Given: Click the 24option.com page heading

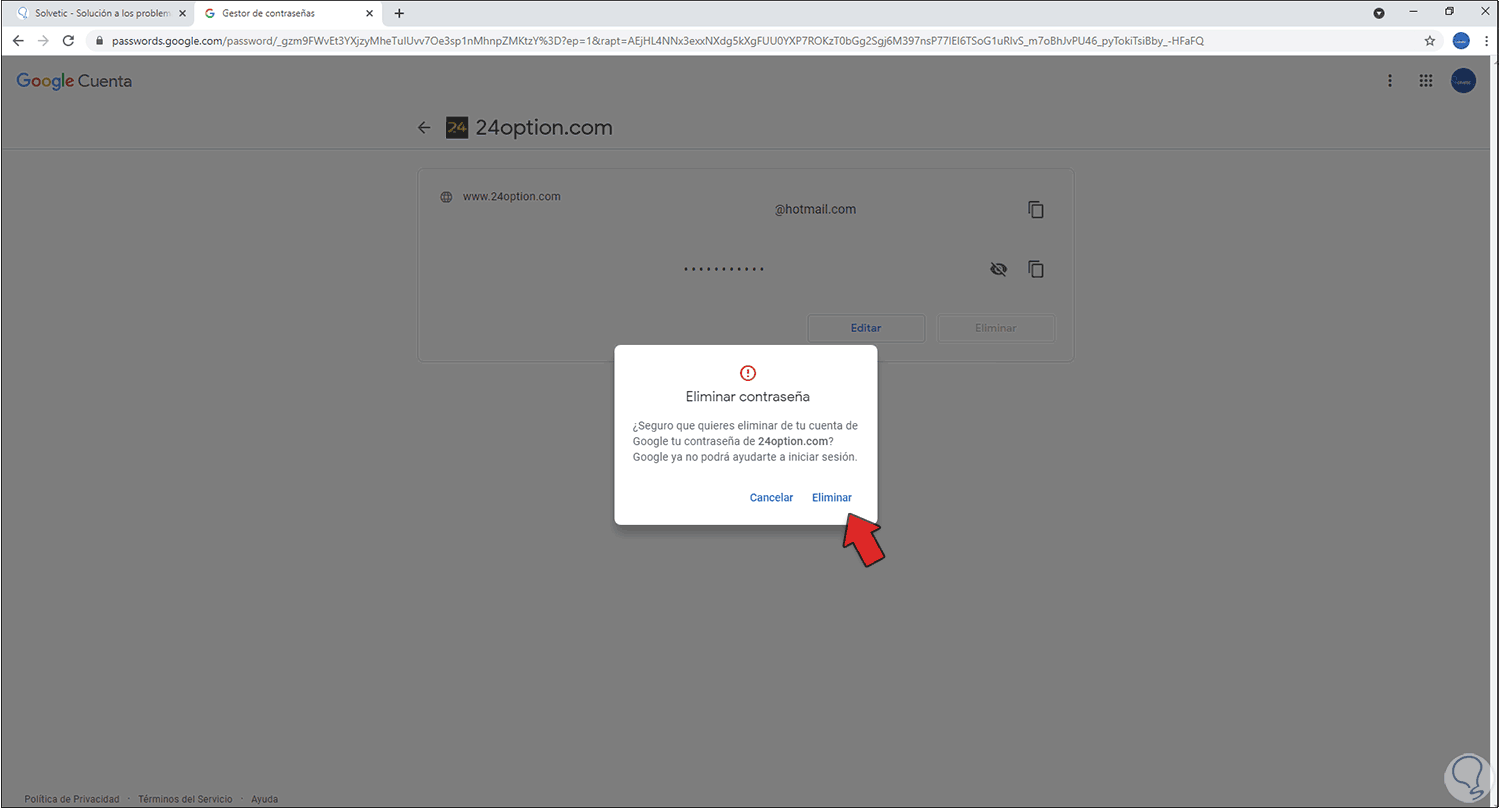Looking at the screenshot, I should [x=544, y=128].
